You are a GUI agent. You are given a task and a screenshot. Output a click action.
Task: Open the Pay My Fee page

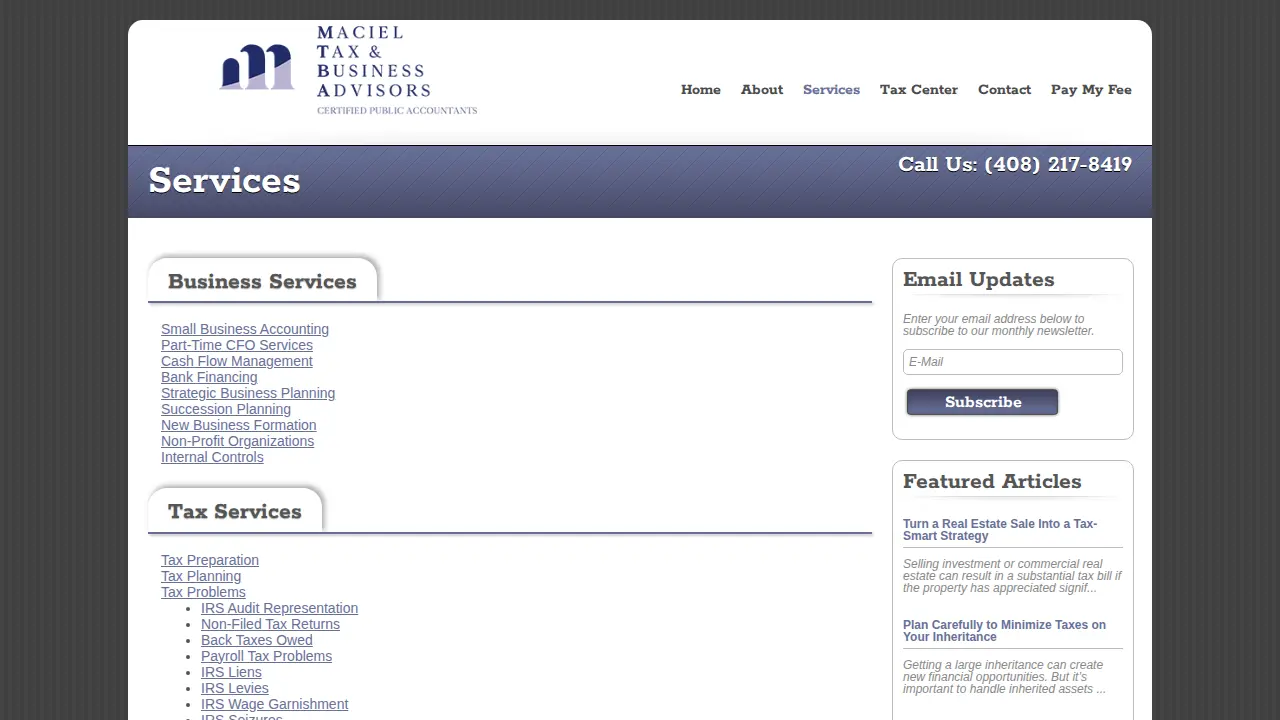pyautogui.click(x=1091, y=90)
